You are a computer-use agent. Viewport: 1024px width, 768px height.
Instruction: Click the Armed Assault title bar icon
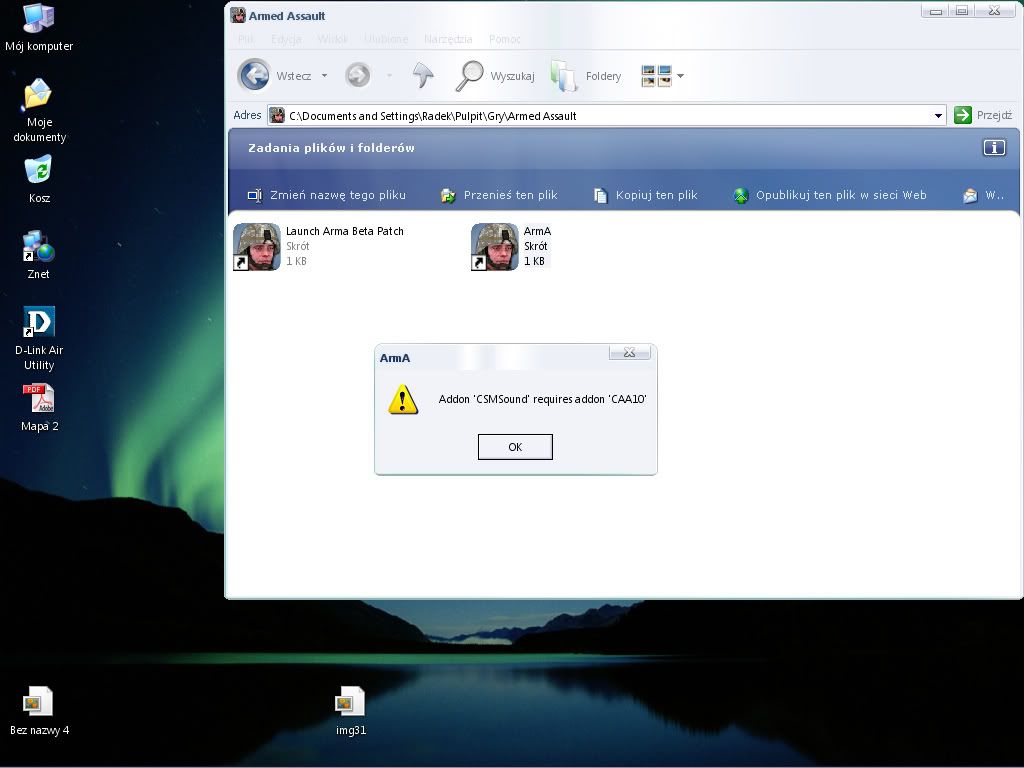[238, 16]
